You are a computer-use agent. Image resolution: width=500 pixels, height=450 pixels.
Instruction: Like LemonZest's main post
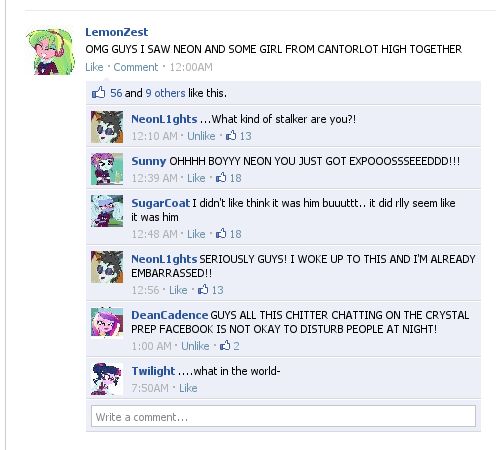(94, 67)
